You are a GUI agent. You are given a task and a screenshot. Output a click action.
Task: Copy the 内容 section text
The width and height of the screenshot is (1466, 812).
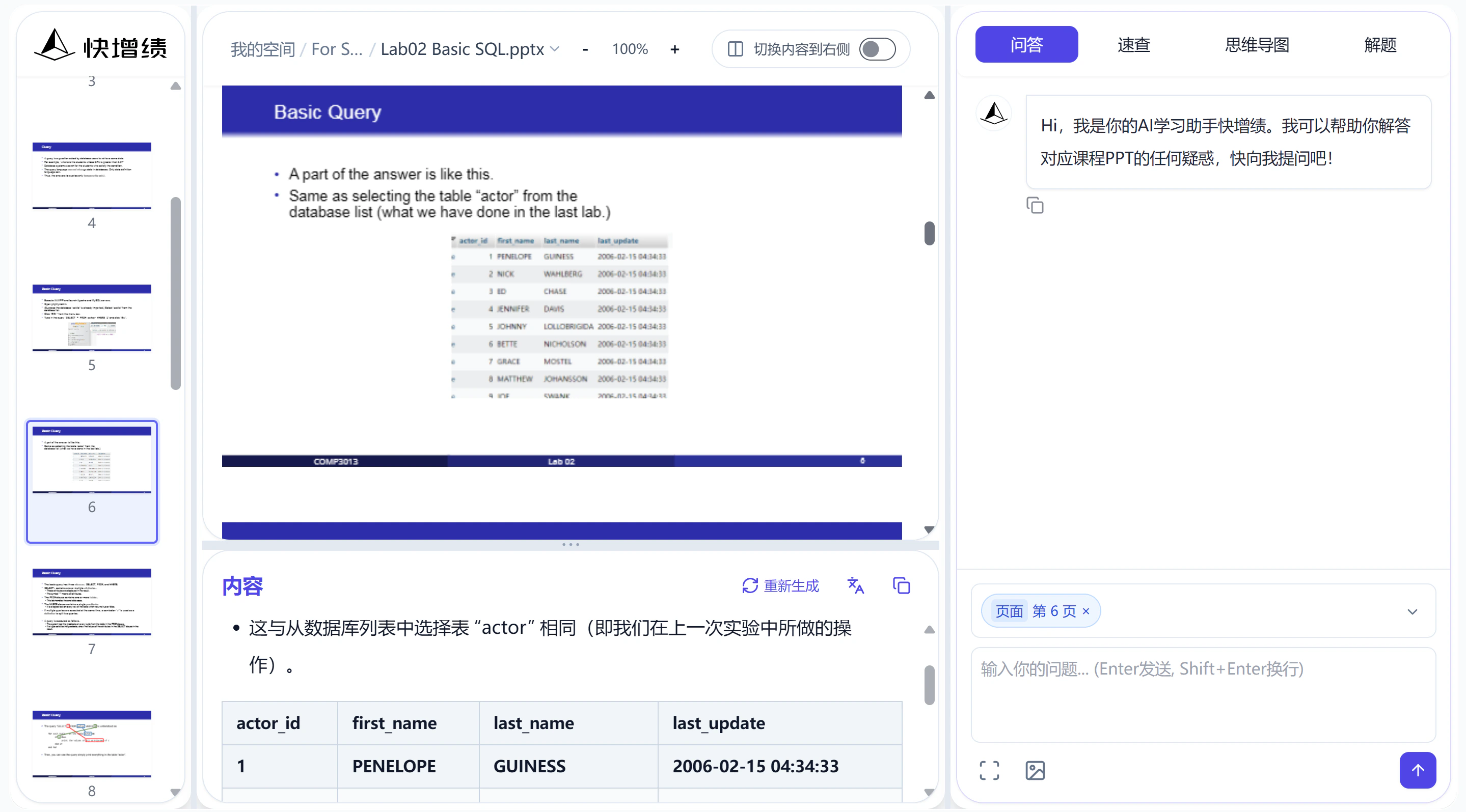(x=902, y=585)
